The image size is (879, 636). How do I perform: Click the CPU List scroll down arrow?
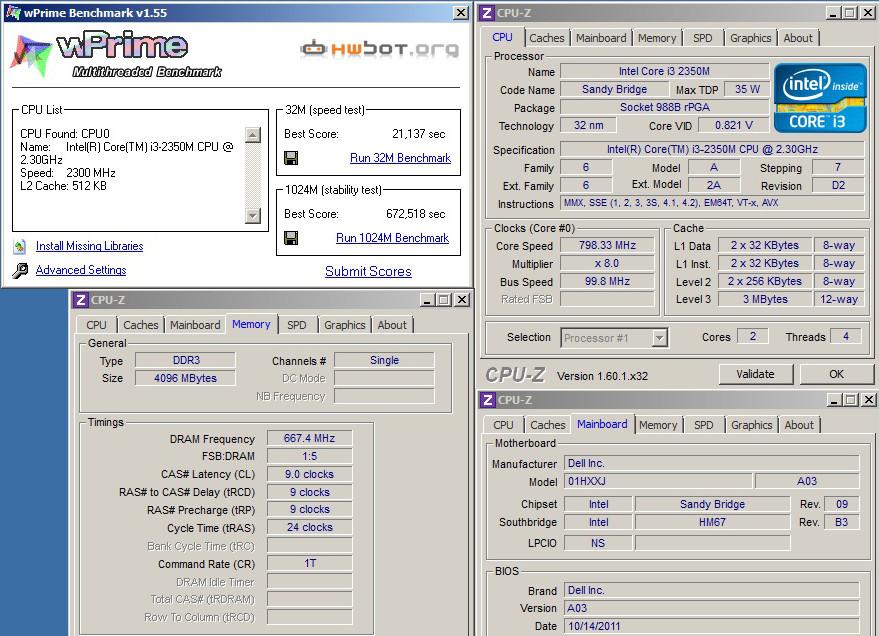click(253, 215)
